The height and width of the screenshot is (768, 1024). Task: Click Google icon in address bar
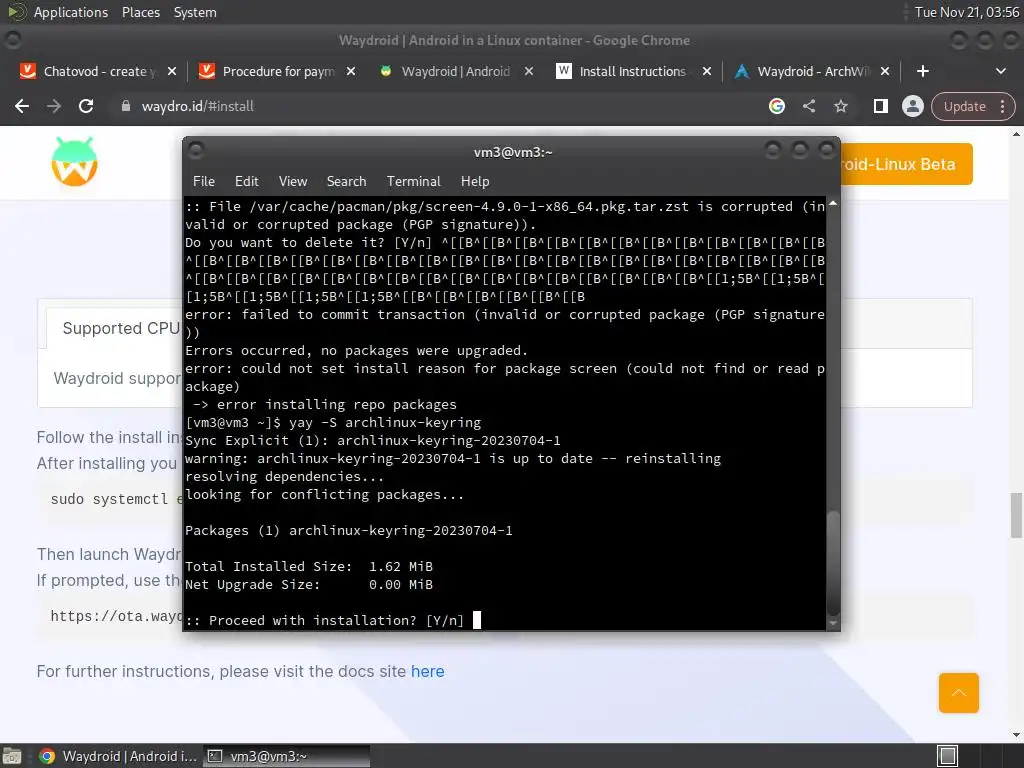(x=776, y=106)
